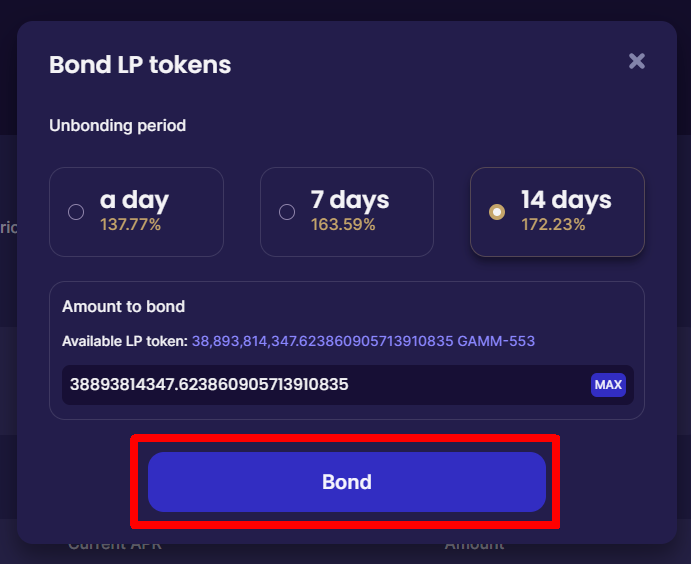691x564 pixels.
Task: Click the 'Unbonding period' heading
Action: 117,126
